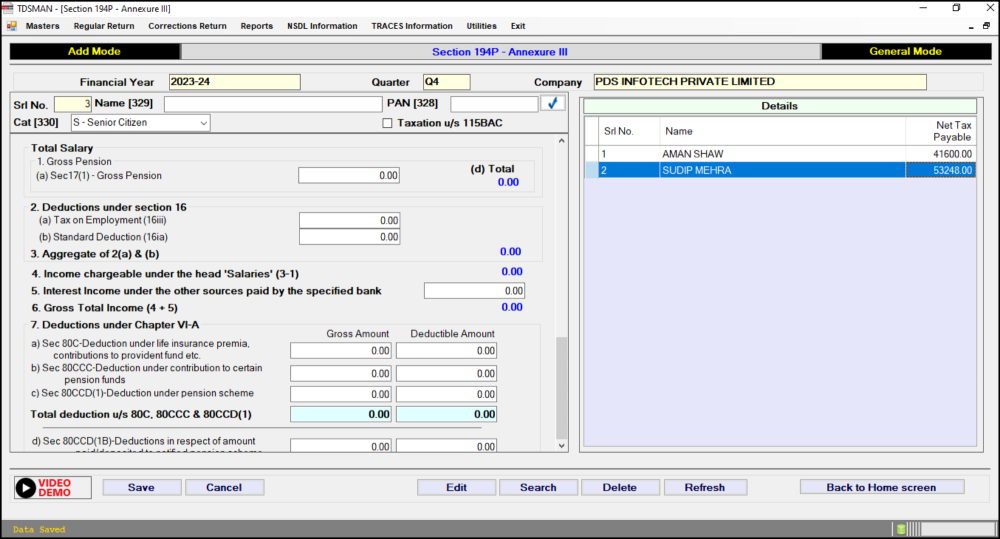Open the Utilities menu
The width and height of the screenshot is (1000, 539).
[481, 26]
